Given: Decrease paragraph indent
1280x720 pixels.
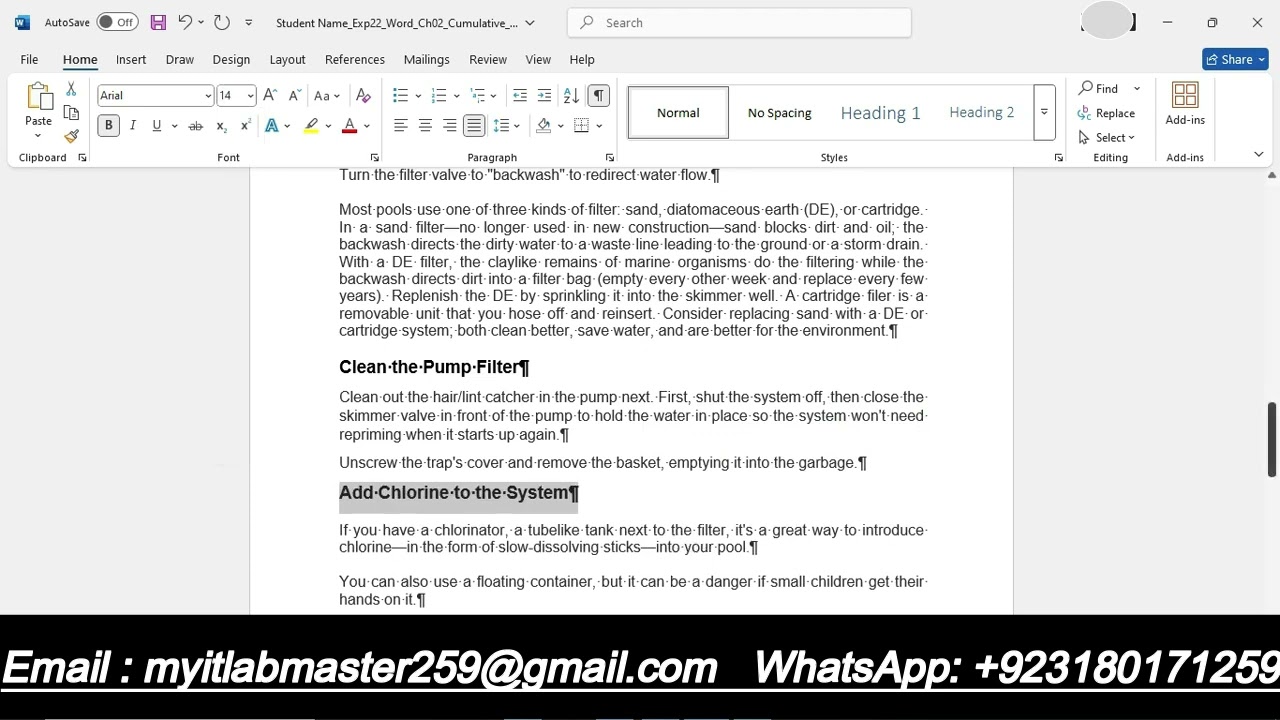Looking at the screenshot, I should [x=520, y=96].
